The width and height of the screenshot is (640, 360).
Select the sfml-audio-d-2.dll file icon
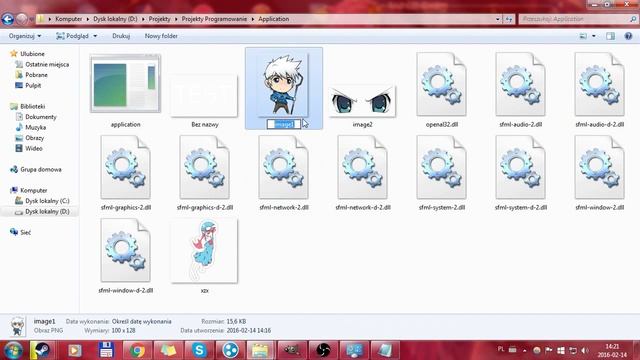click(599, 84)
